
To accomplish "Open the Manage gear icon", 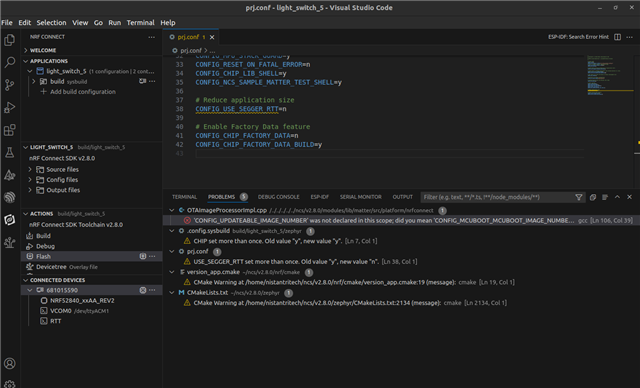I will (x=9, y=384).
